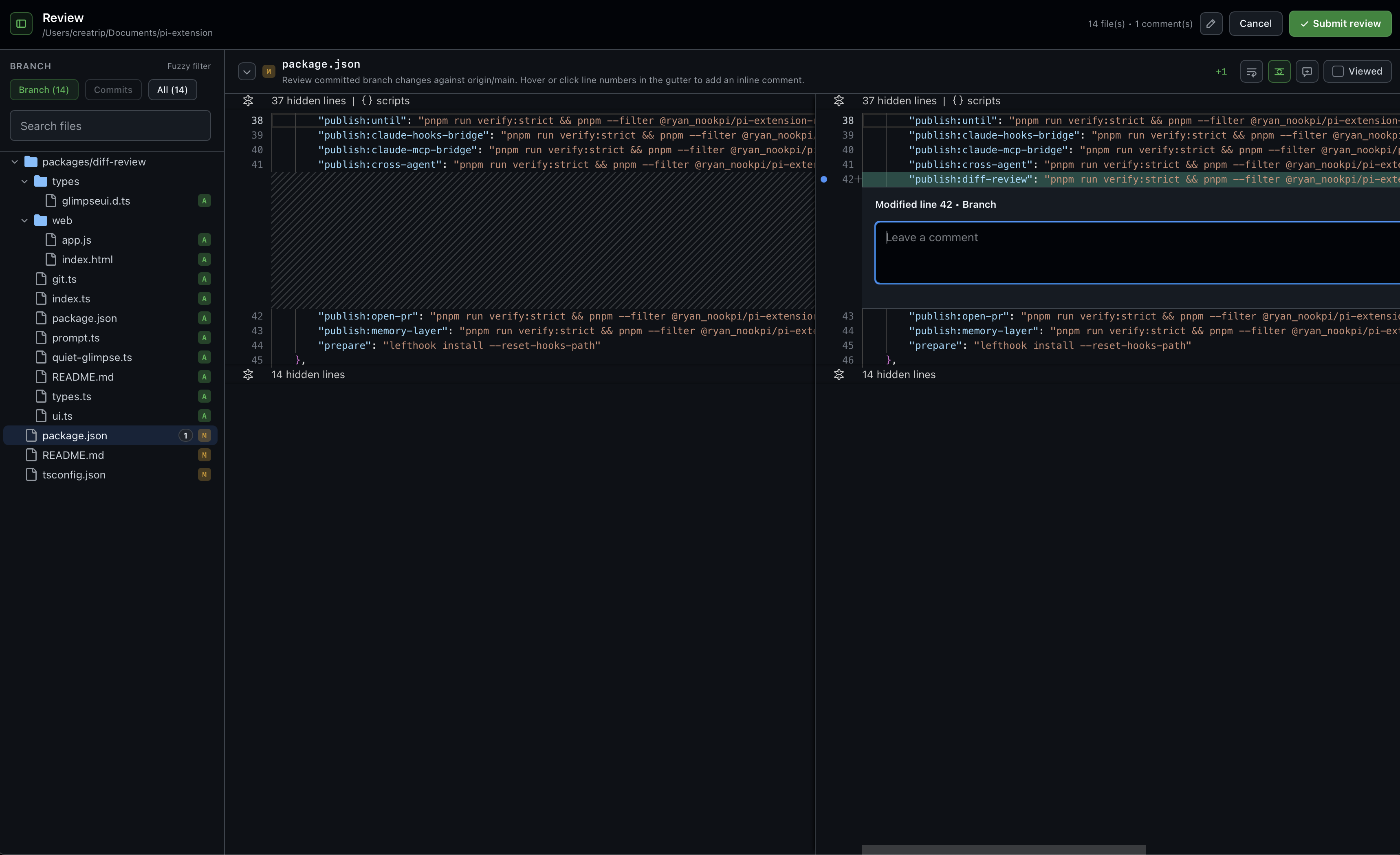Click the folder icon of web
The image size is (1400, 855).
(41, 220)
